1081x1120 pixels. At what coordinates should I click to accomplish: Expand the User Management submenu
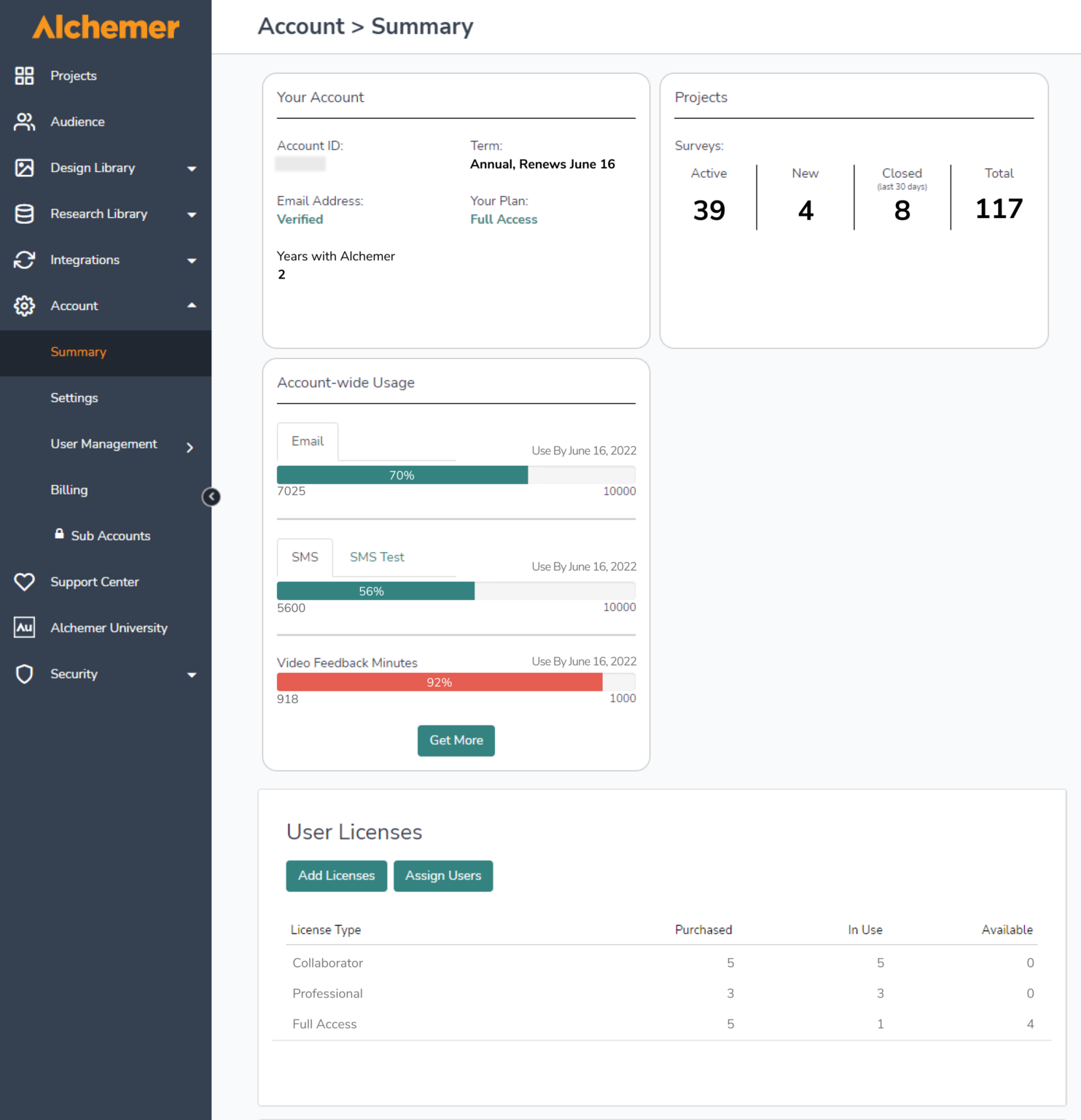190,446
